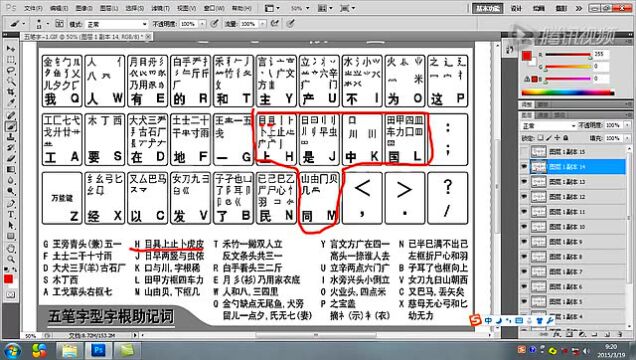Open the 图层(L) menu
This screenshot has height=360, width=636.
click(x=109, y=8)
